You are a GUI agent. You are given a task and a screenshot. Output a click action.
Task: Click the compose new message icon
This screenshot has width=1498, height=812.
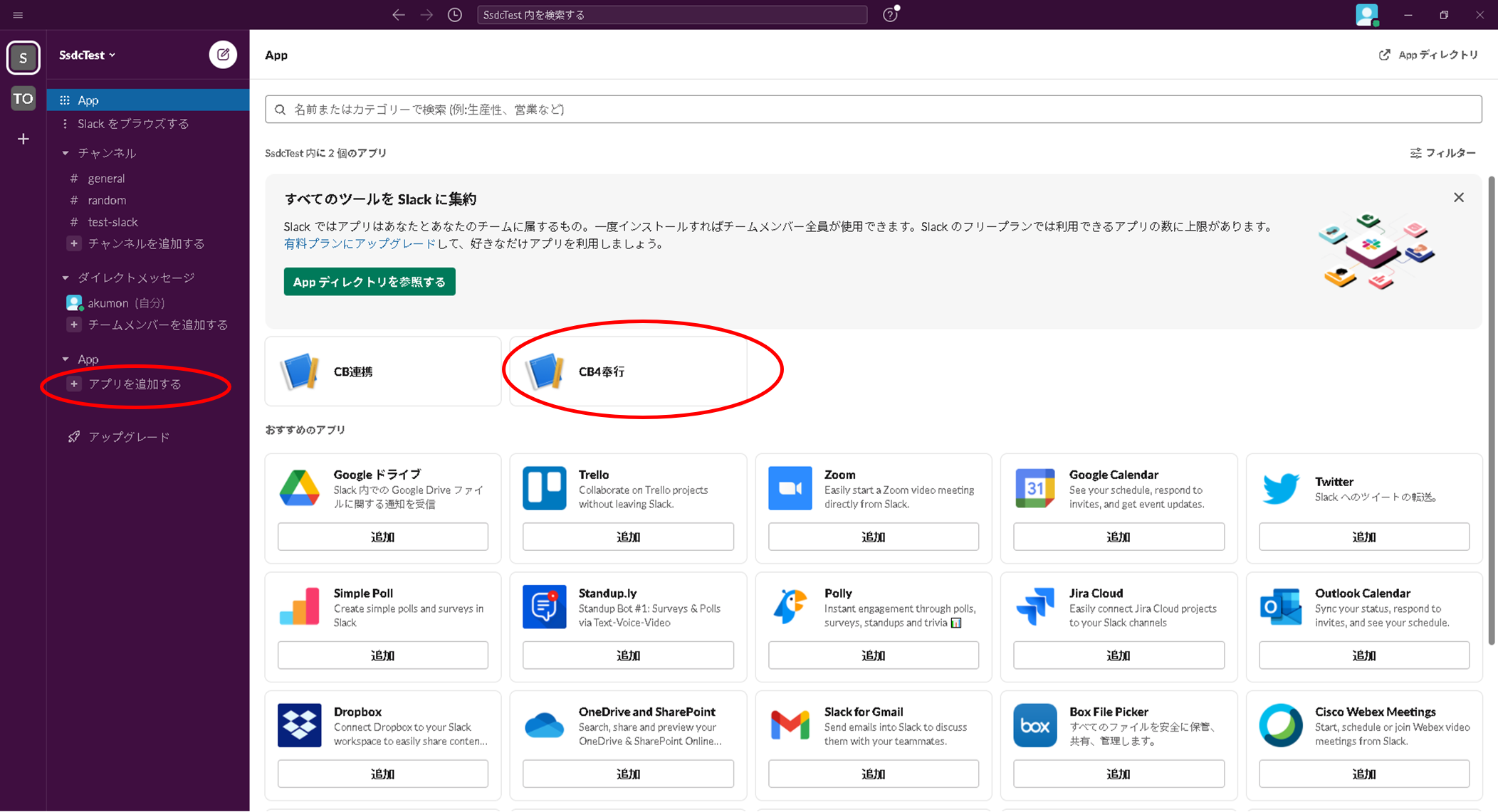pyautogui.click(x=223, y=55)
